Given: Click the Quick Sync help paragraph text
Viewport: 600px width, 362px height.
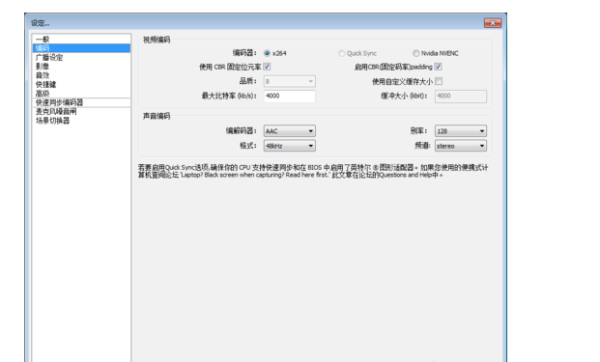Looking at the screenshot, I should (313, 171).
